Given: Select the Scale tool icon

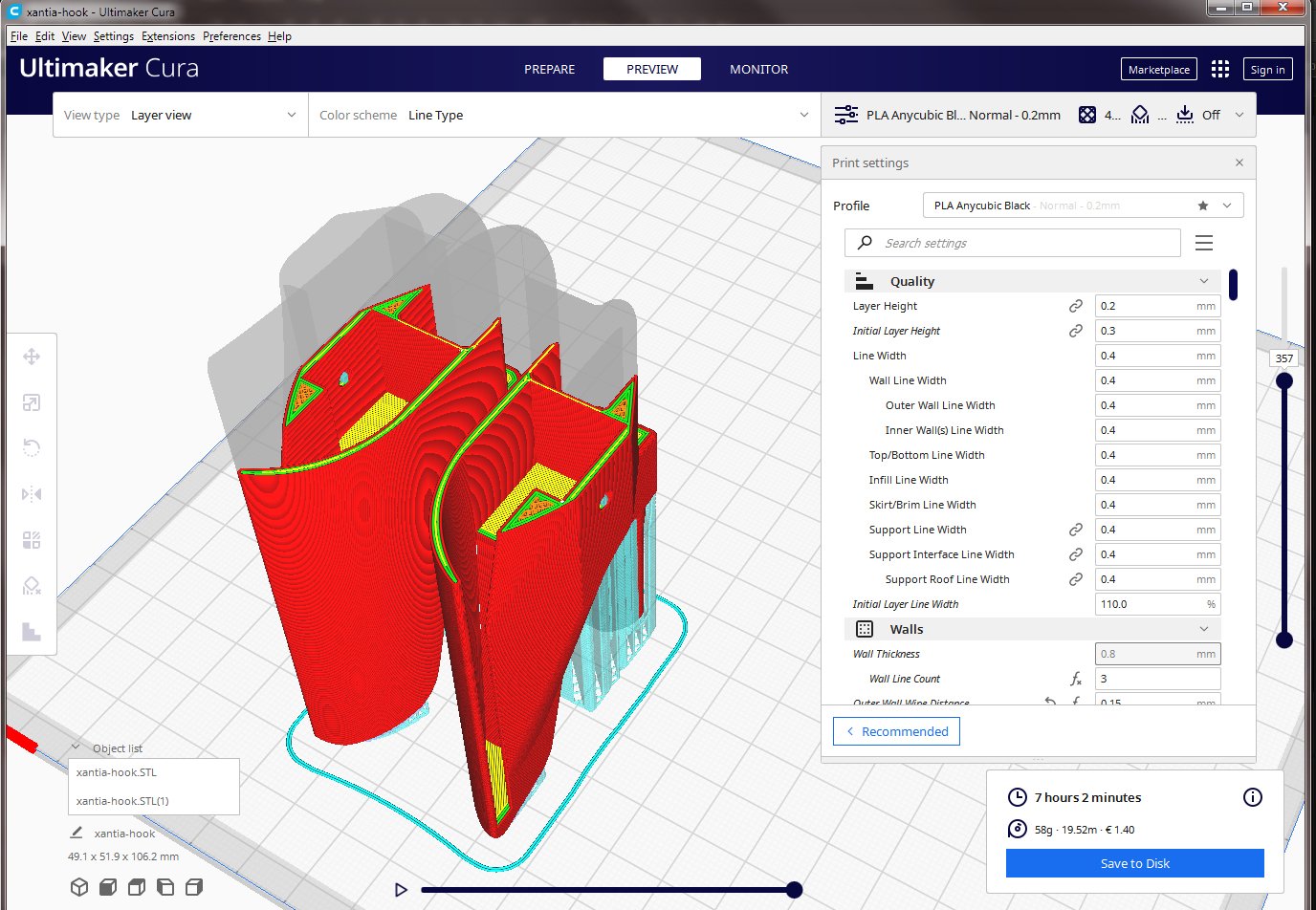Looking at the screenshot, I should point(32,402).
